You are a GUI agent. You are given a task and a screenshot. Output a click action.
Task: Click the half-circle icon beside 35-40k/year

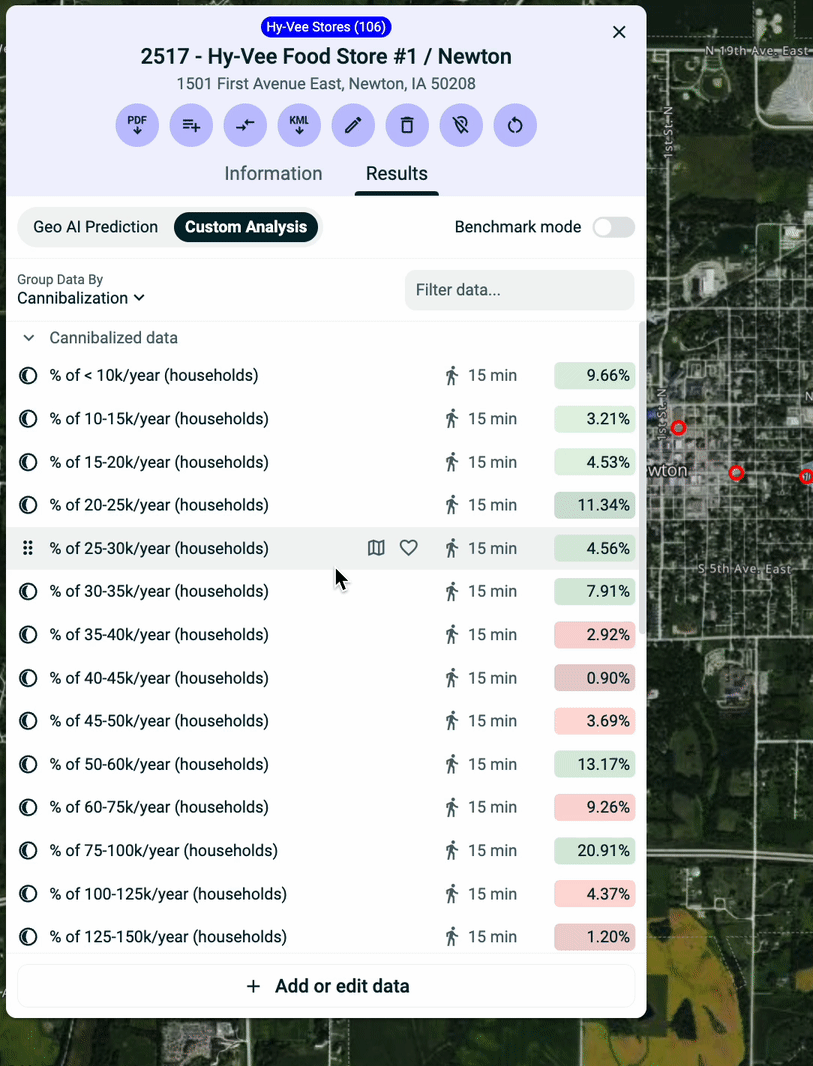click(x=28, y=634)
